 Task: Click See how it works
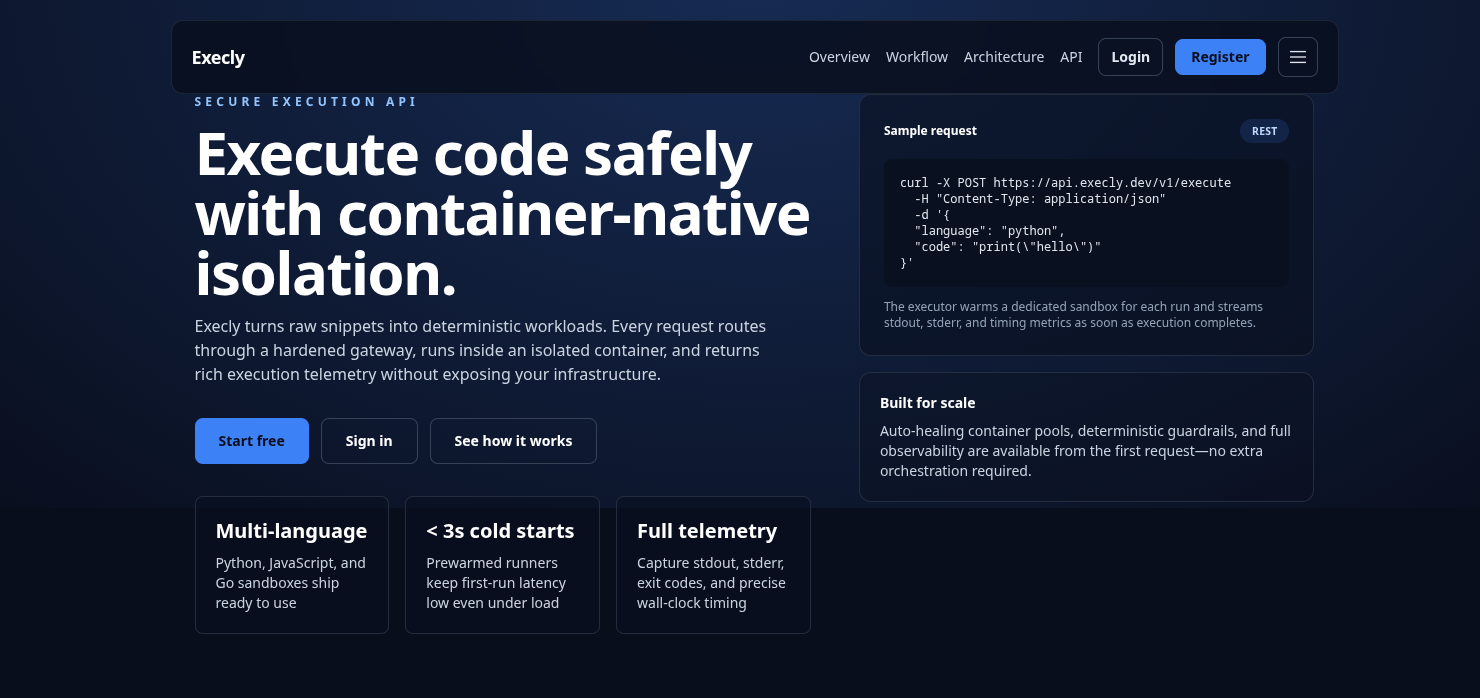pyautogui.click(x=513, y=441)
